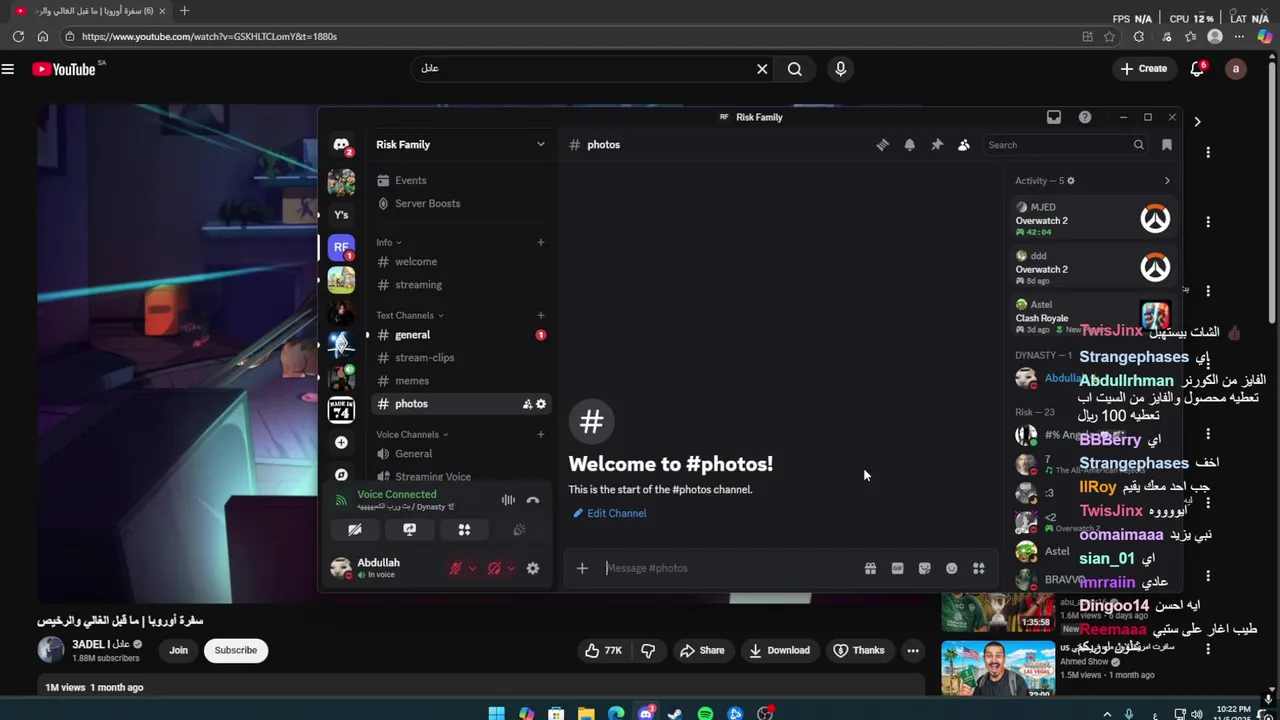
Task: Collapse the Voice Channels category
Action: point(412,435)
